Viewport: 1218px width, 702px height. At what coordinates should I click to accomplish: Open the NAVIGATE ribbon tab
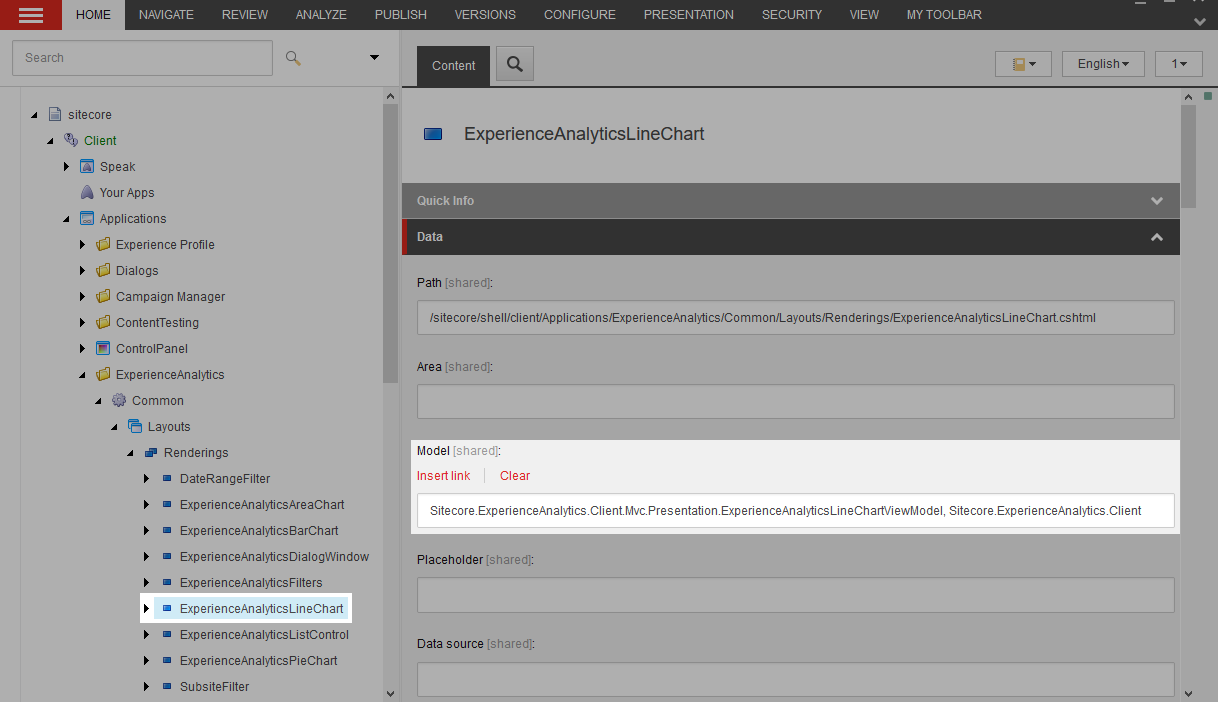coord(166,15)
